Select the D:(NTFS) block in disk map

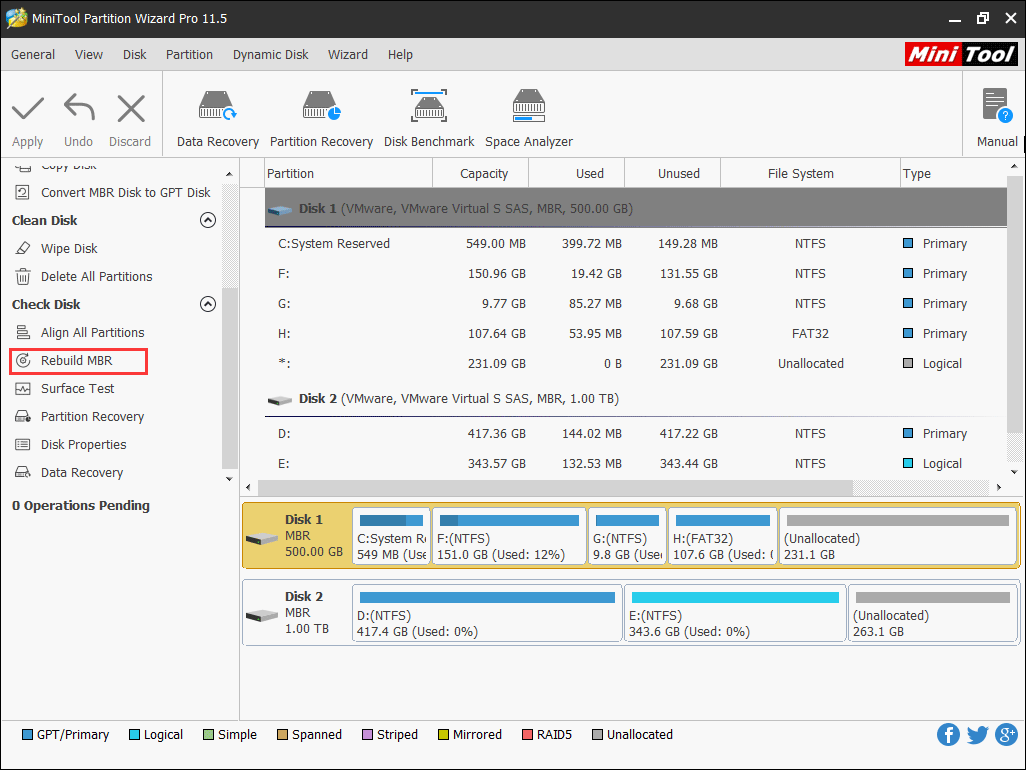pos(487,613)
